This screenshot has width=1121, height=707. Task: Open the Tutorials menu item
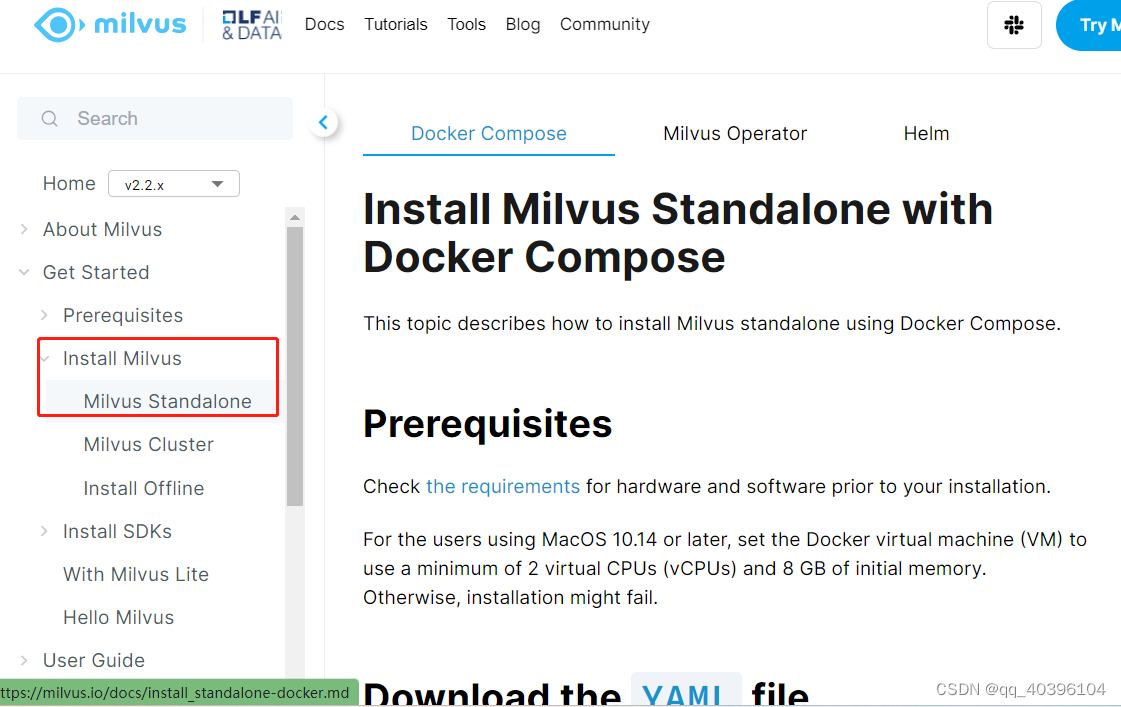[x=396, y=24]
